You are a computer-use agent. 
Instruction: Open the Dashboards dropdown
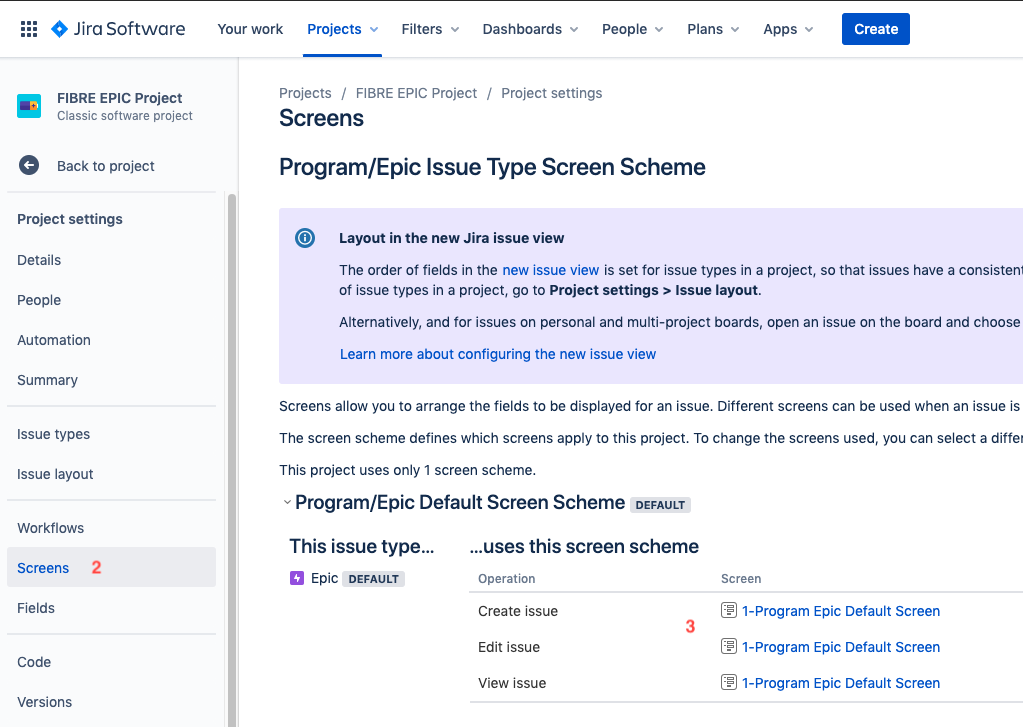tap(530, 29)
